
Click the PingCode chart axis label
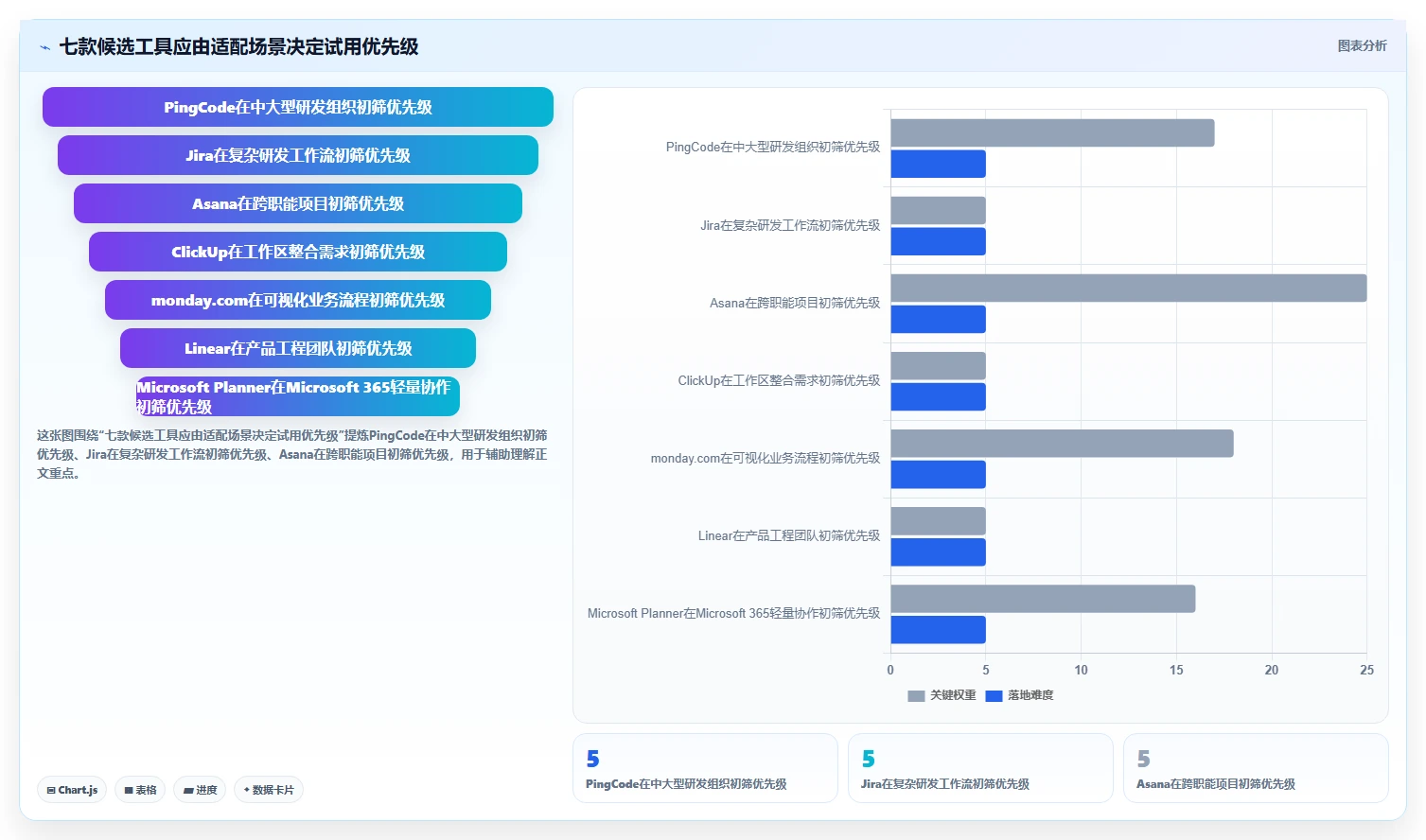tap(773, 148)
